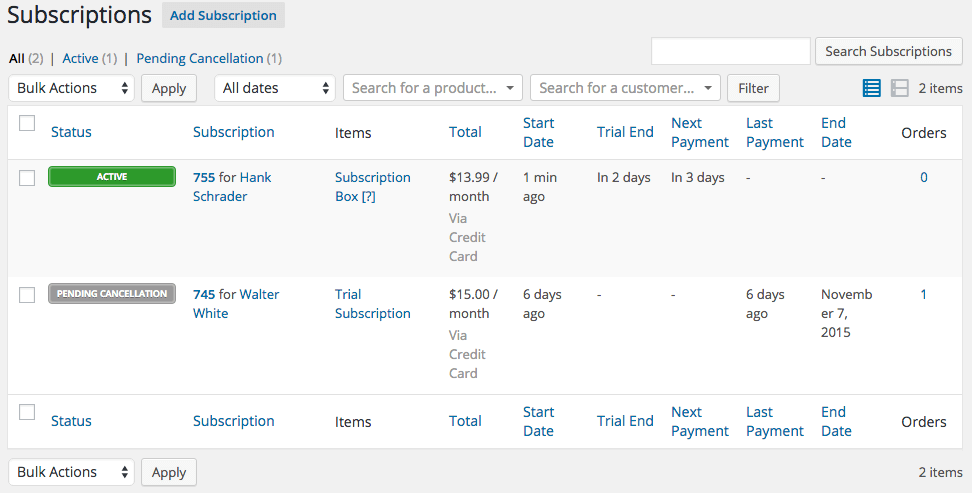Sort by Subscription in table footer
Image resolution: width=972 pixels, height=493 pixels.
pyautogui.click(x=234, y=421)
